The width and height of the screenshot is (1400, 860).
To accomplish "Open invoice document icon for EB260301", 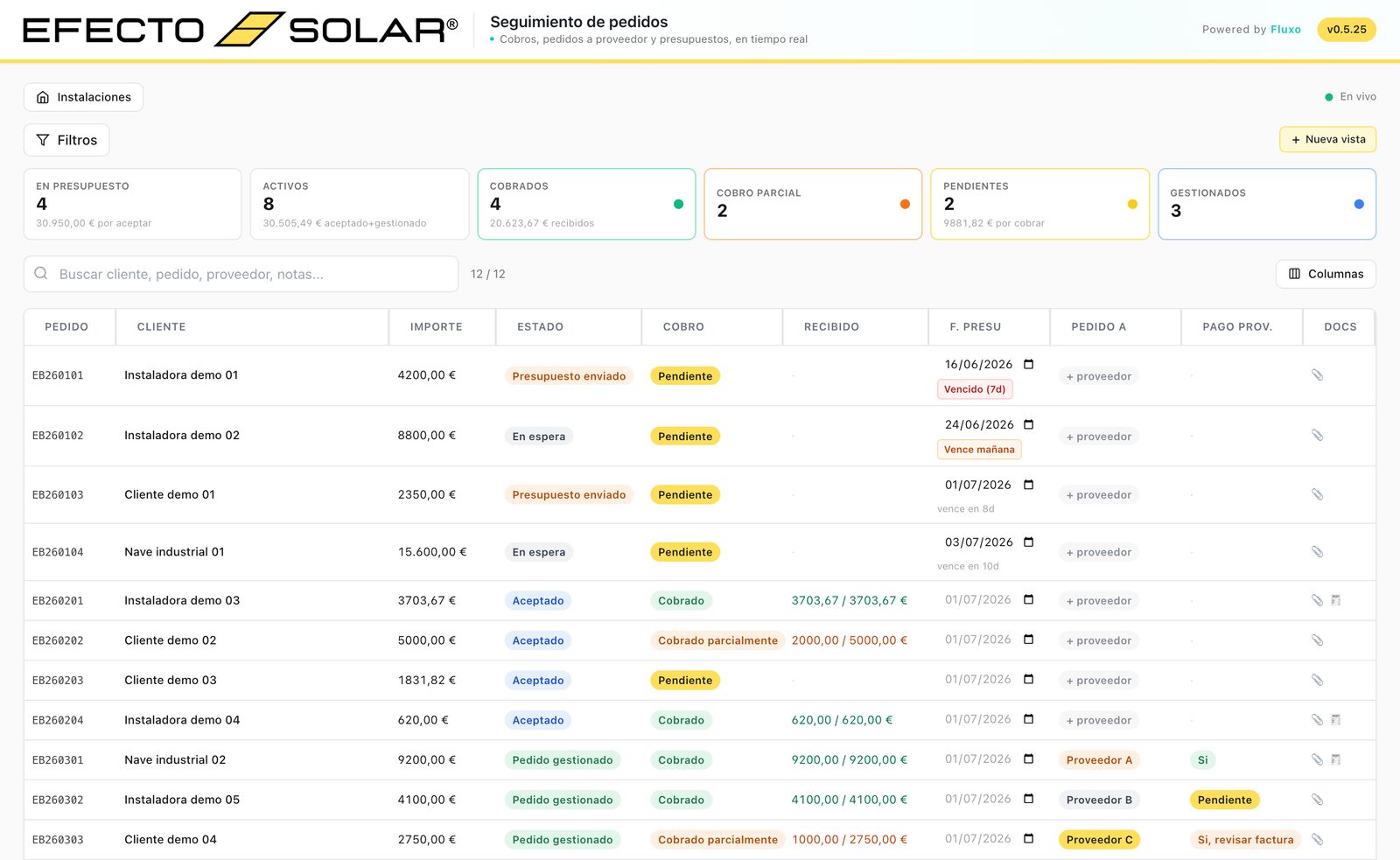I will pos(1336,759).
